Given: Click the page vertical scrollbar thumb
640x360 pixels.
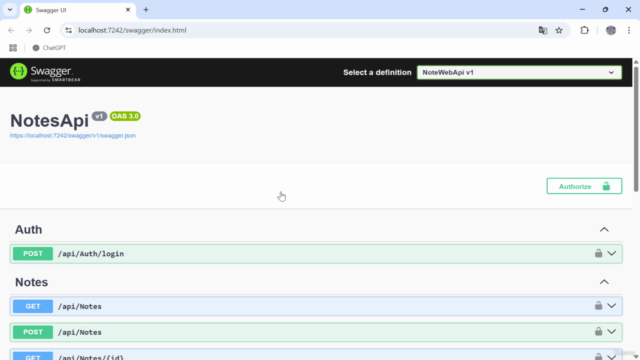Looking at the screenshot, I should coord(636,129).
